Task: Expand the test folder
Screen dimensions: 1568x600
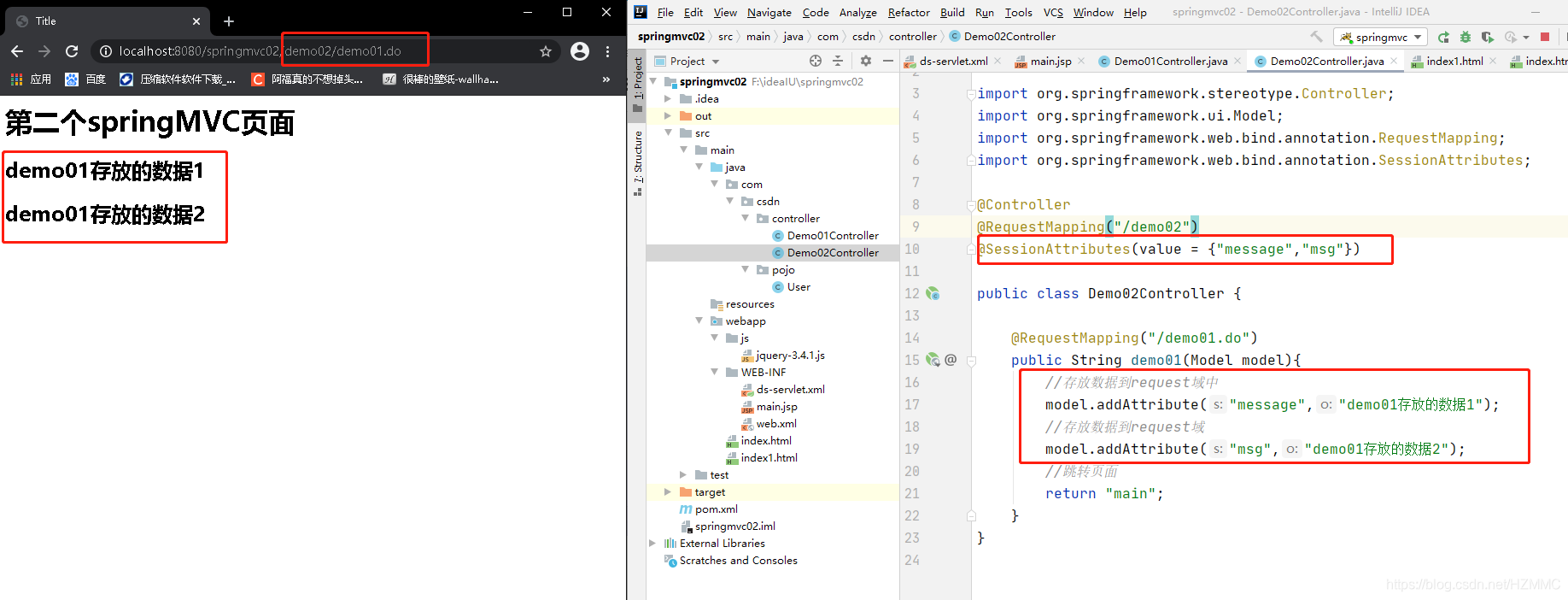Action: 683,475
